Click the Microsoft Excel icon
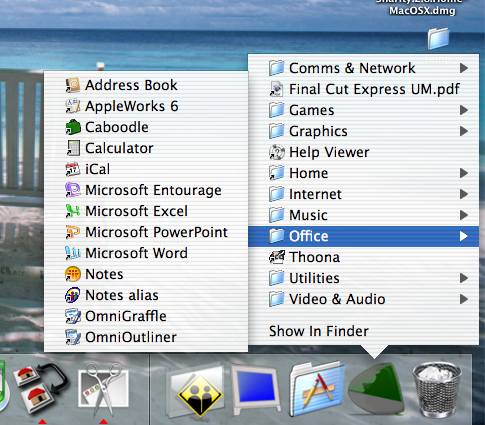 click(x=73, y=211)
